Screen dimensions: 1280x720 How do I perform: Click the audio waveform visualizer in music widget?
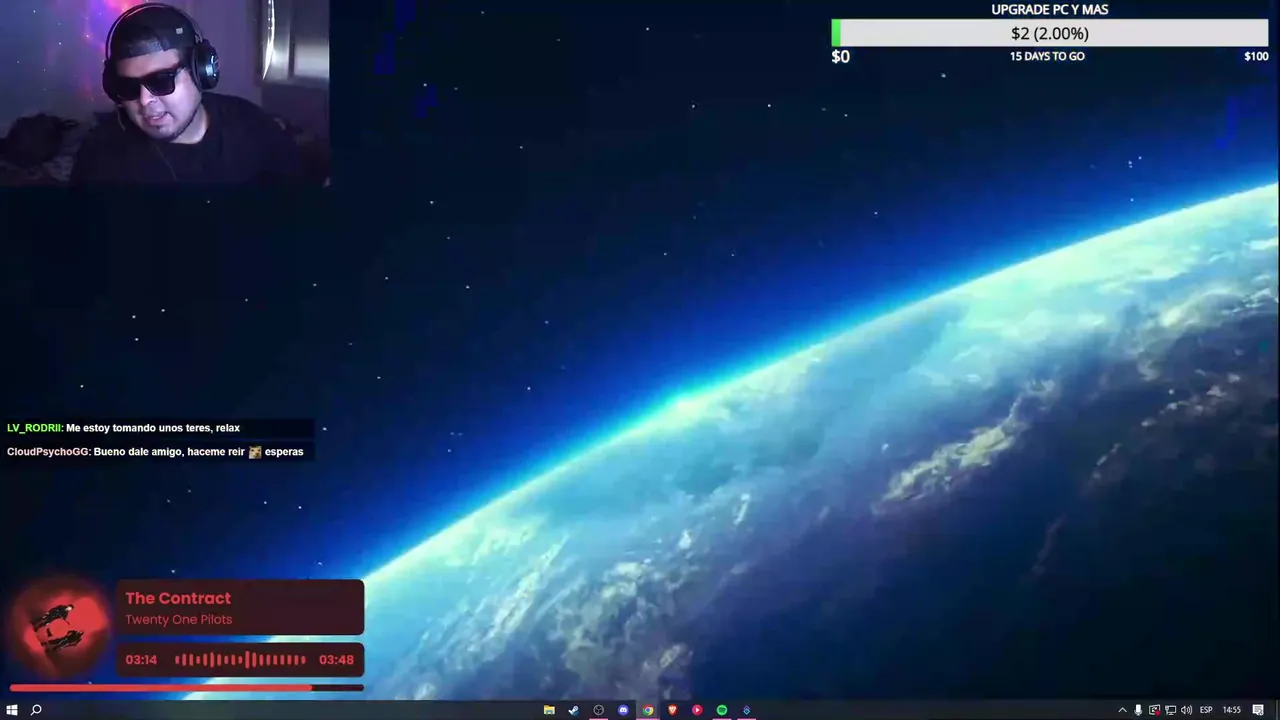click(x=240, y=660)
